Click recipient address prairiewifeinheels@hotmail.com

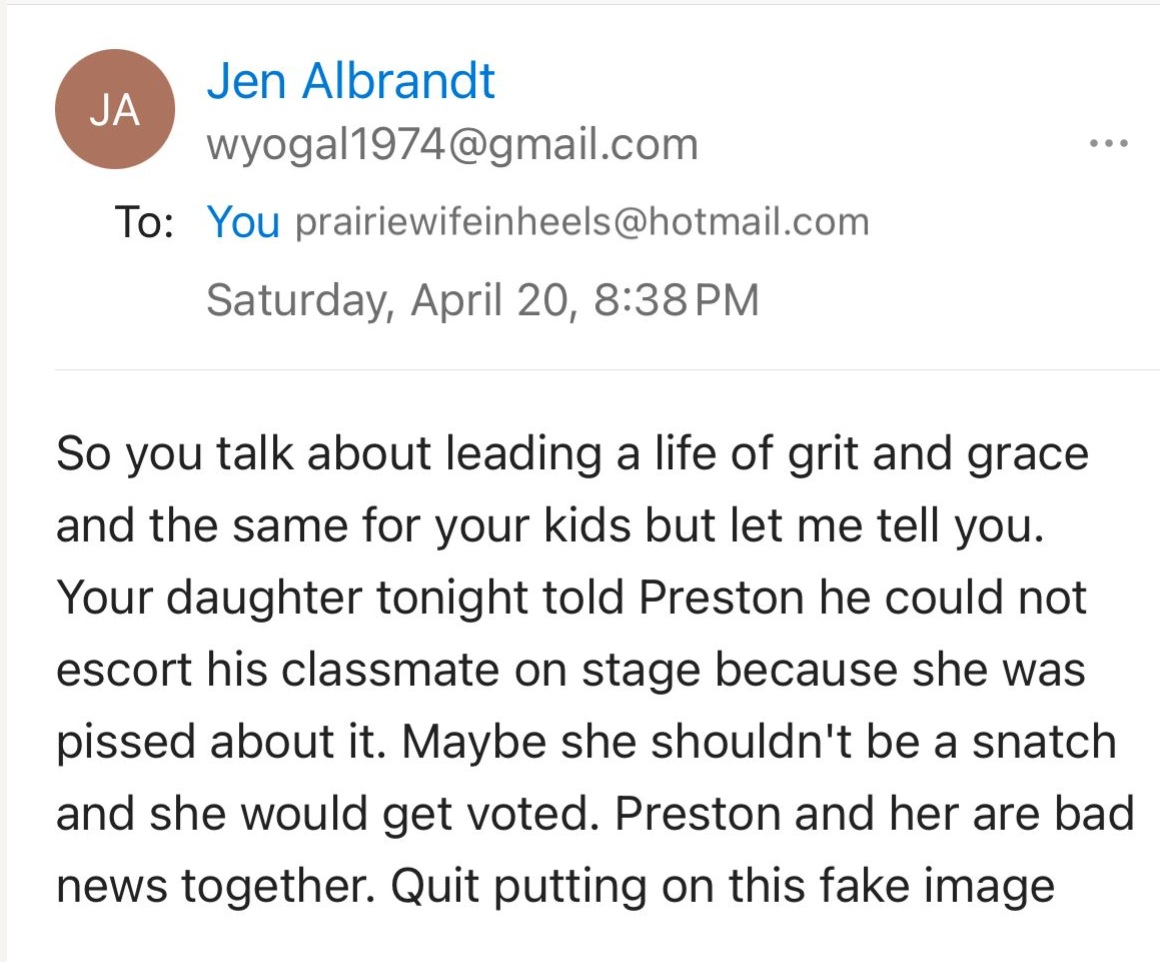(x=581, y=221)
